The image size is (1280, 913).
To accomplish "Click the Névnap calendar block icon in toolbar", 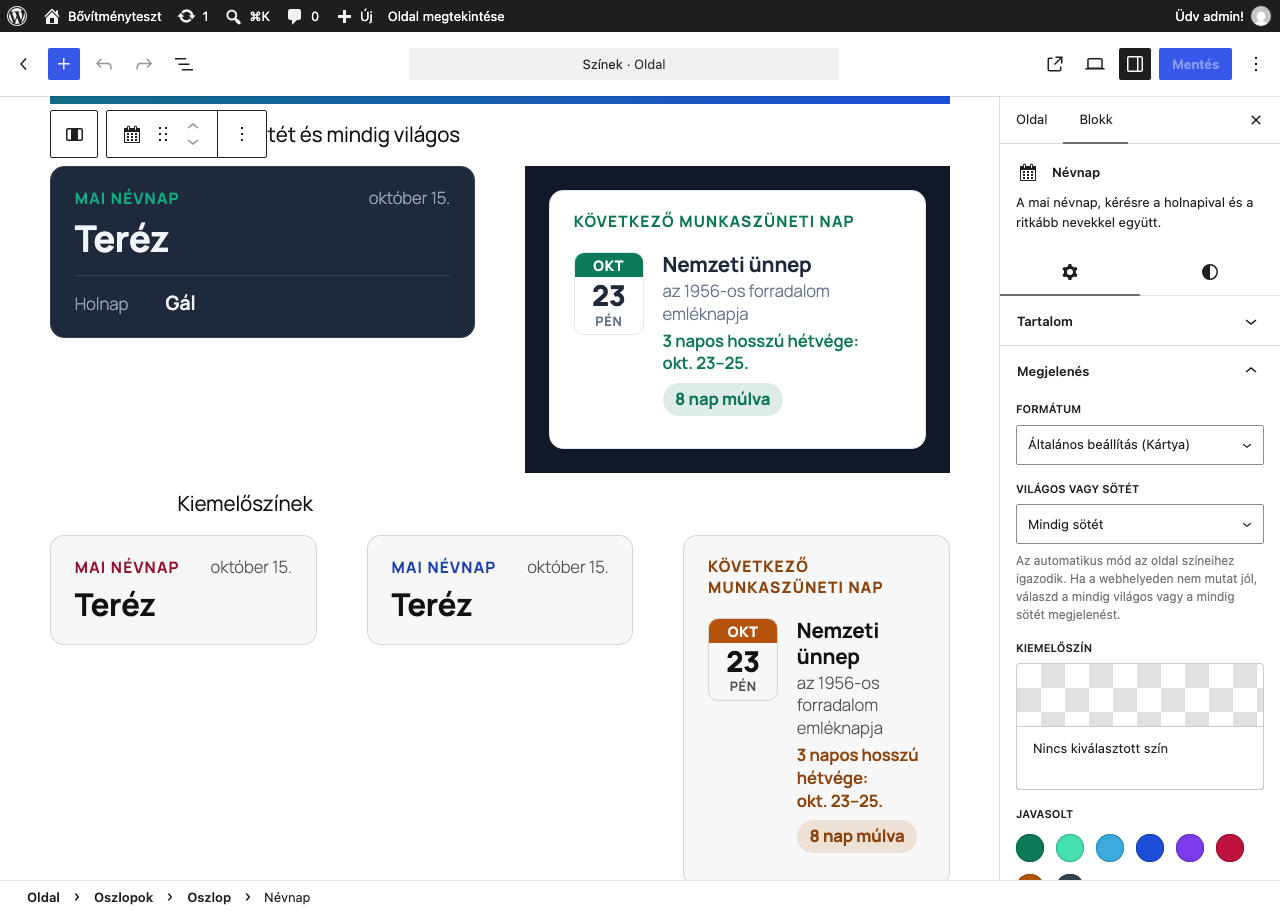I will [132, 134].
